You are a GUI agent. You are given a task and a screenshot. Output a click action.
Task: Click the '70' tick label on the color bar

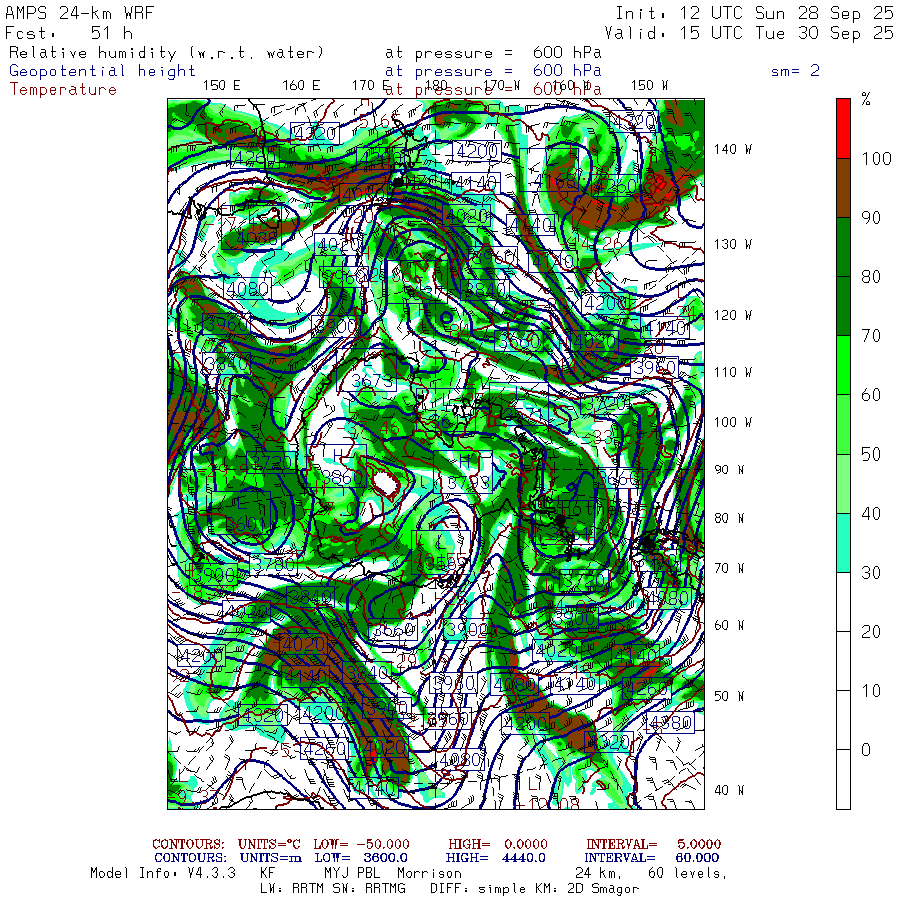[x=871, y=336]
